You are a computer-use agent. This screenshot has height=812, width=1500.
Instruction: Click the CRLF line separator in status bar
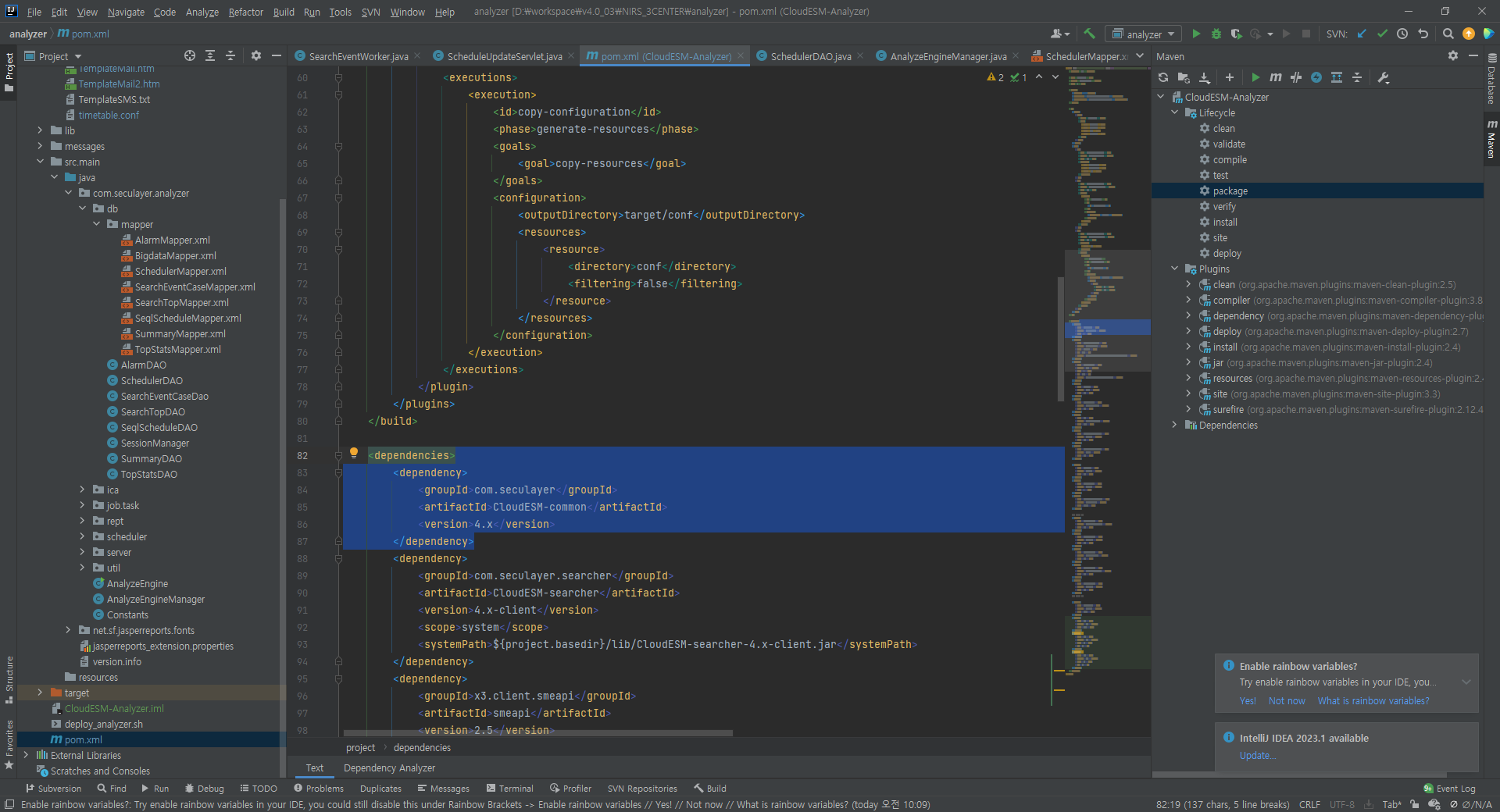tap(1309, 804)
